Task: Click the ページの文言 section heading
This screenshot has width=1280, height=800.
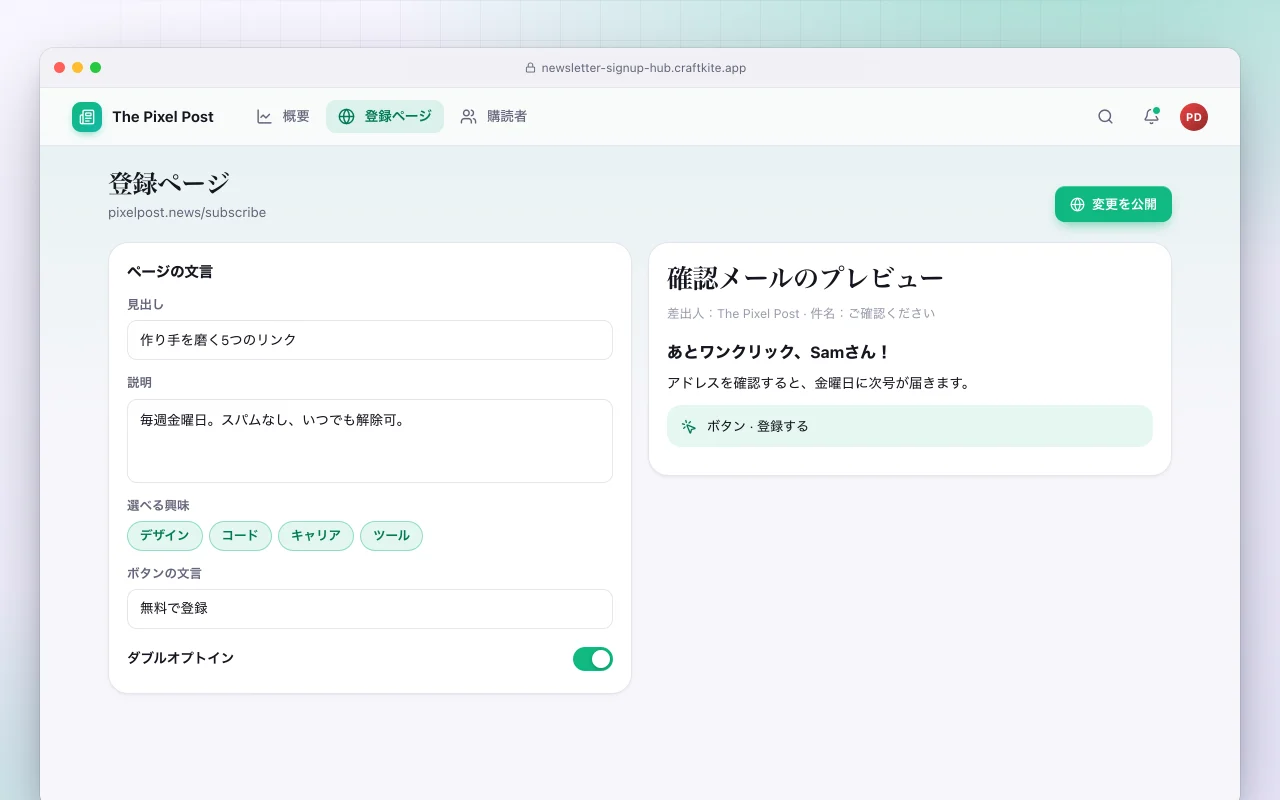Action: (x=170, y=272)
